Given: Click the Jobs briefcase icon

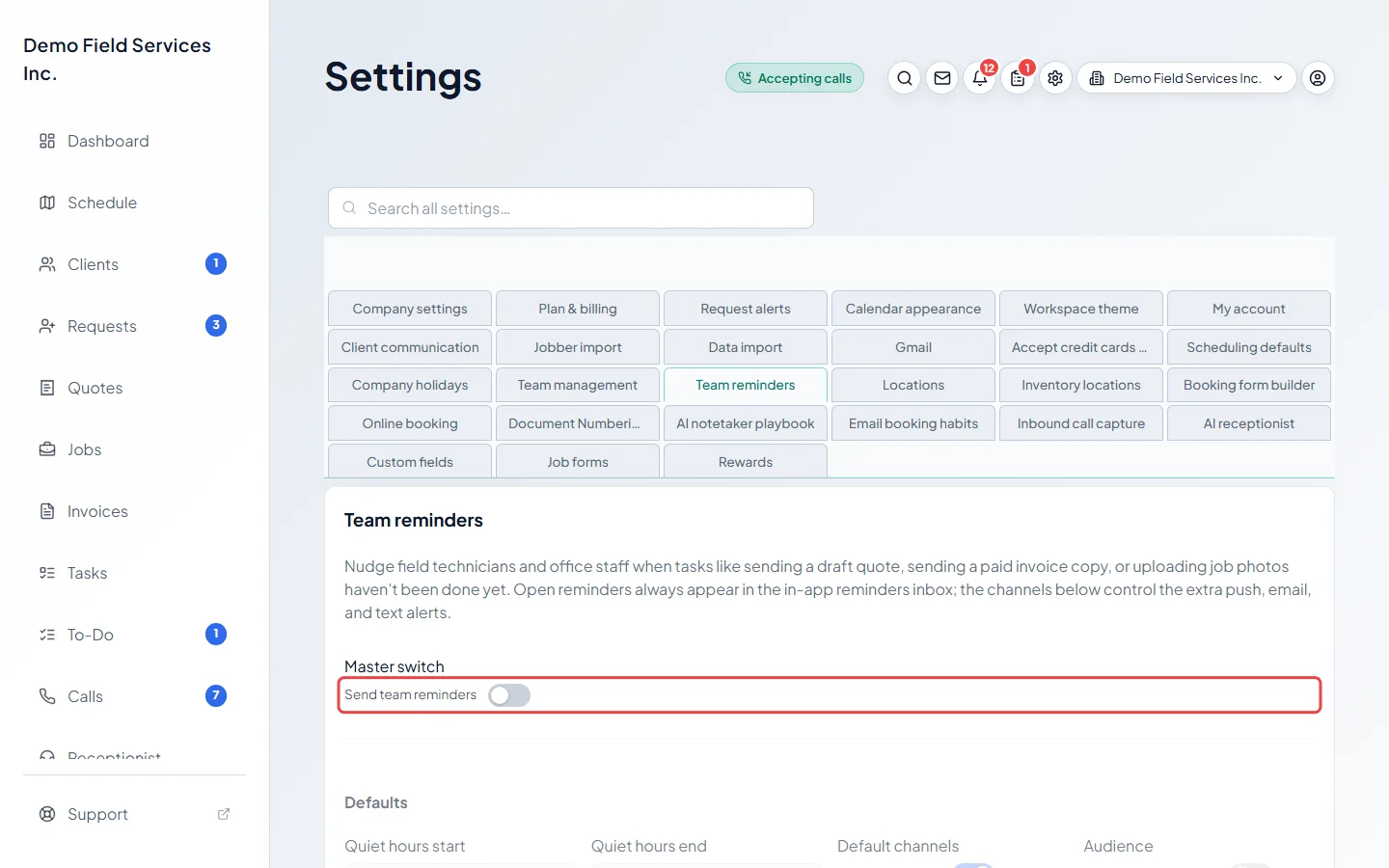Looking at the screenshot, I should pos(47,449).
